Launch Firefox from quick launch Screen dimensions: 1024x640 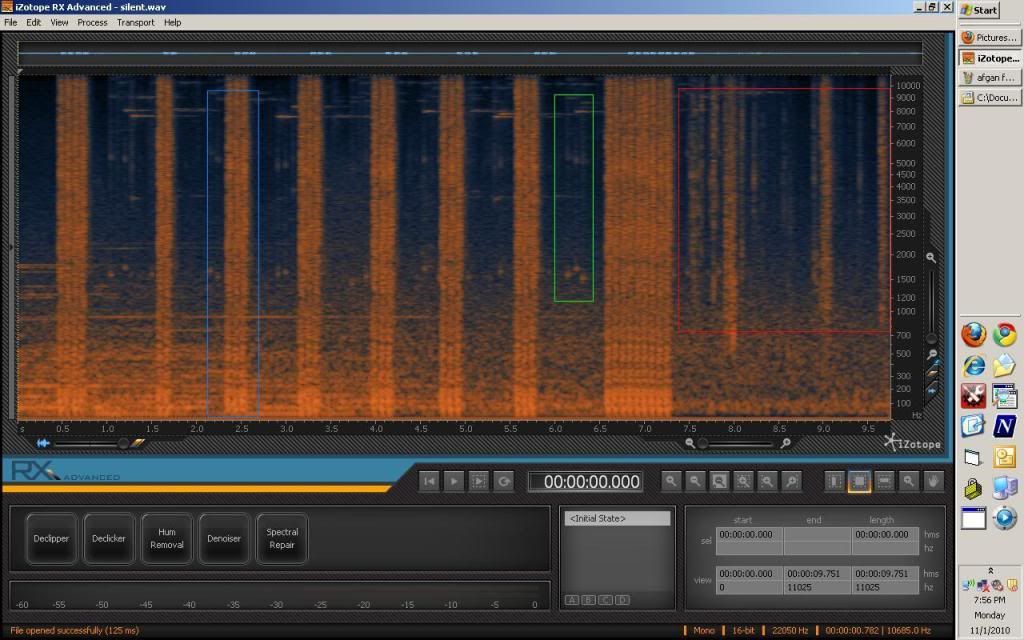[973, 335]
